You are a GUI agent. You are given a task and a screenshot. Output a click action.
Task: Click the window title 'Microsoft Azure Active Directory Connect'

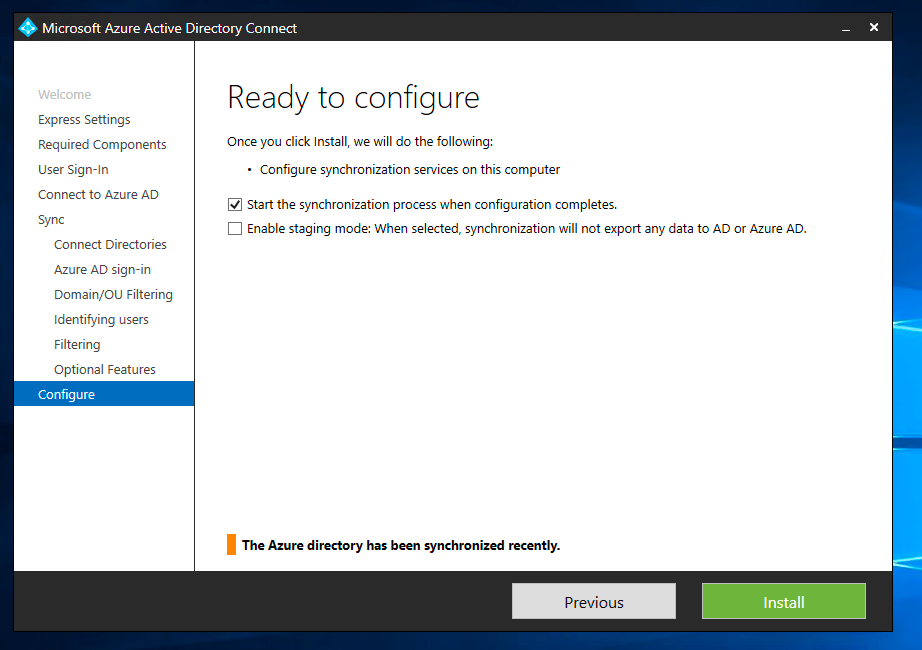[x=169, y=28]
